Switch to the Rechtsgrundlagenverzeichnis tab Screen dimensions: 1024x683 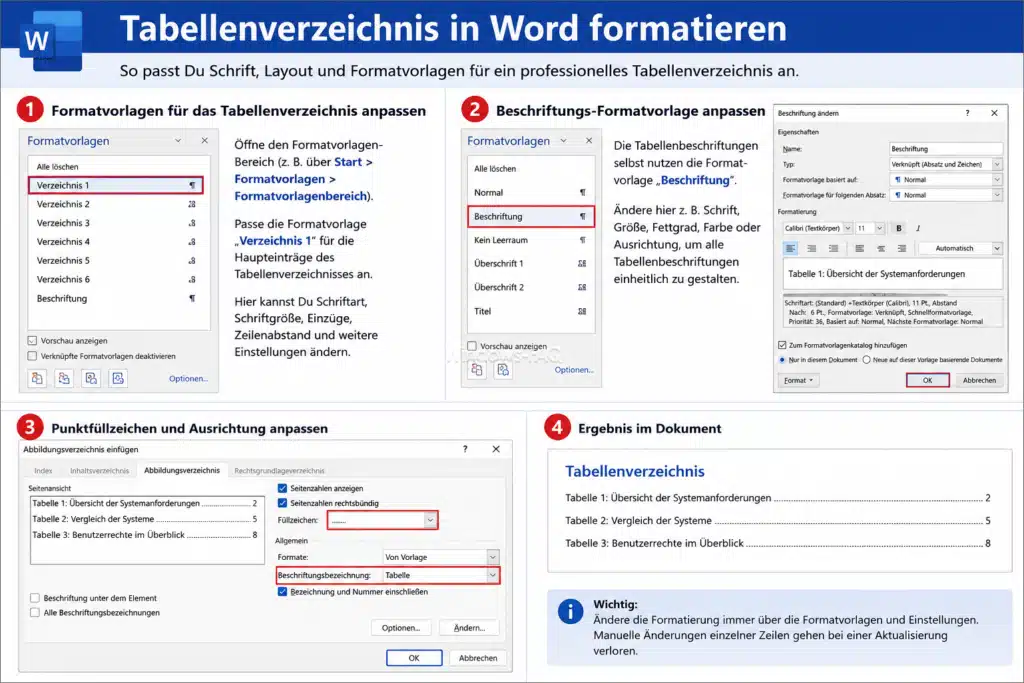point(280,471)
